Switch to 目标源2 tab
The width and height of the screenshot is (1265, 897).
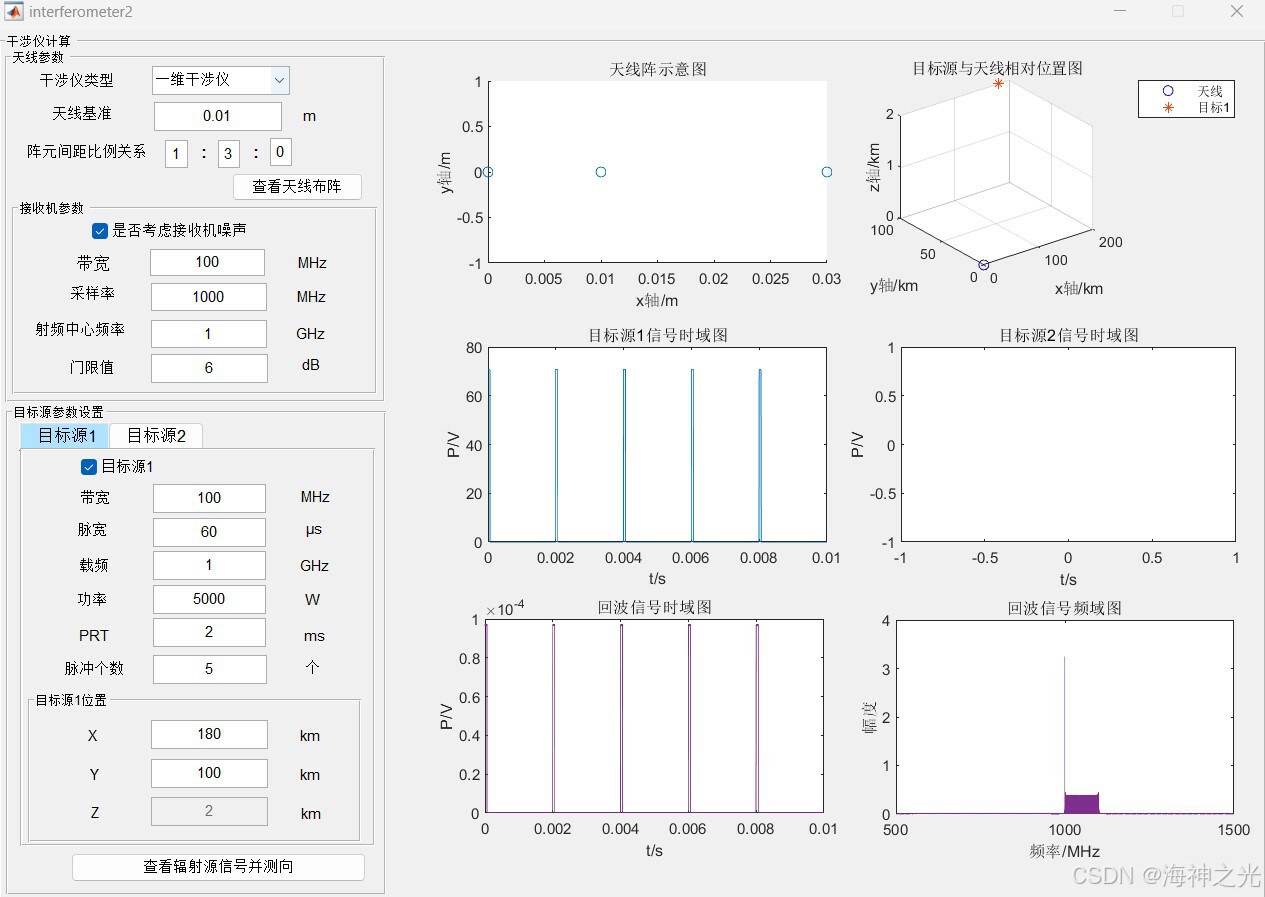(156, 435)
